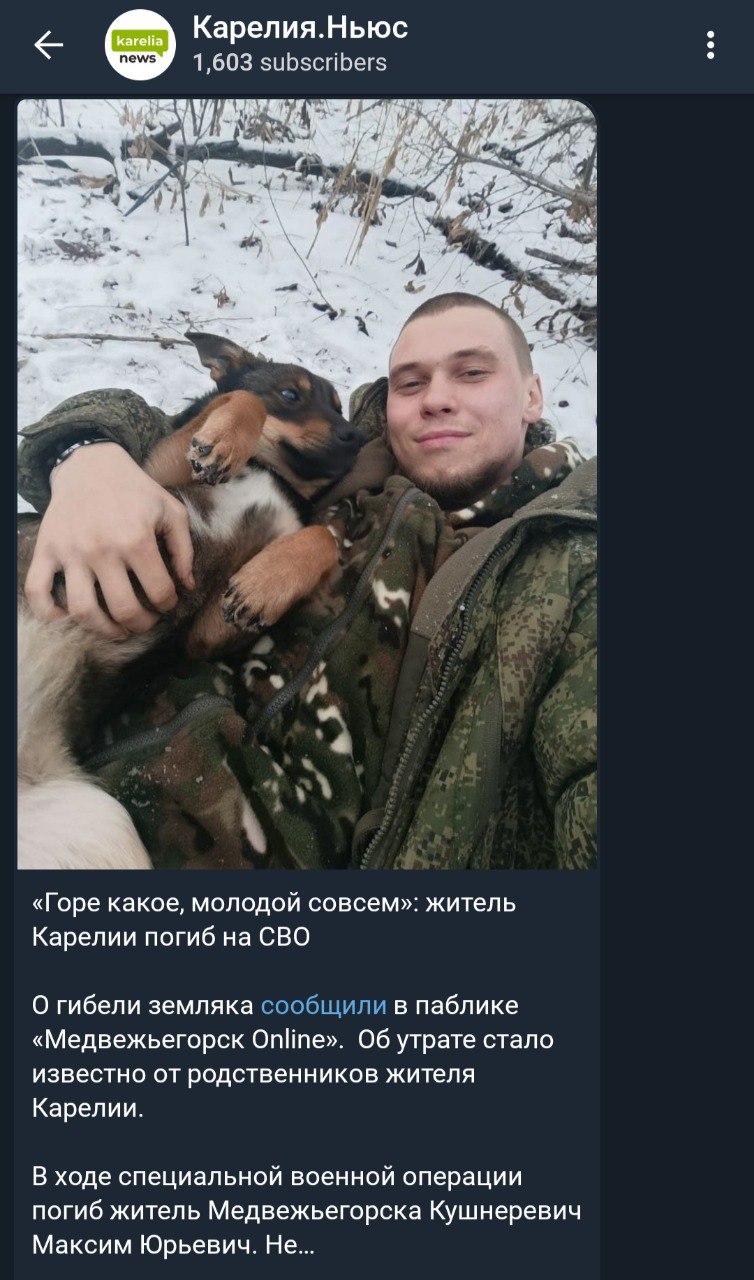
Task: Open the Карелия.Ньюс channel profile title
Action: coord(300,27)
